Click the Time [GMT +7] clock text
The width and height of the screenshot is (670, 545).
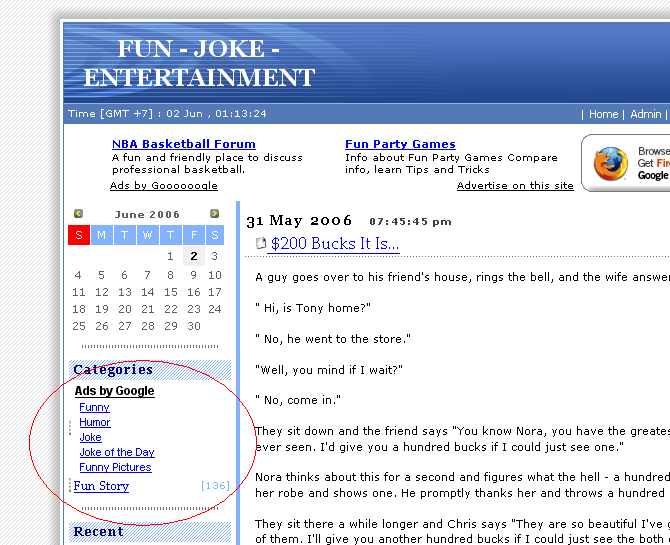pyautogui.click(x=167, y=114)
